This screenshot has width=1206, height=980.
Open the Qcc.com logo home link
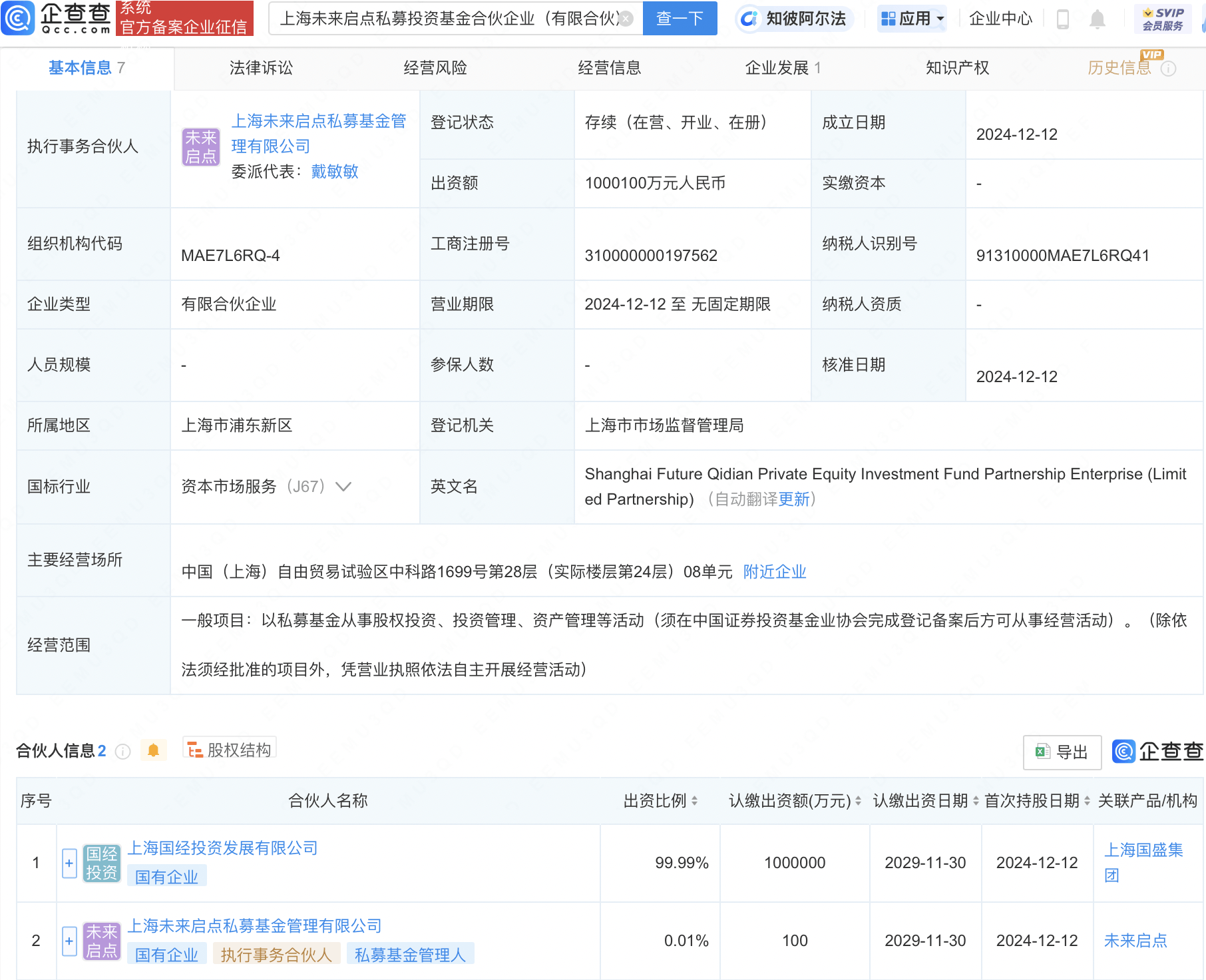tap(56, 18)
